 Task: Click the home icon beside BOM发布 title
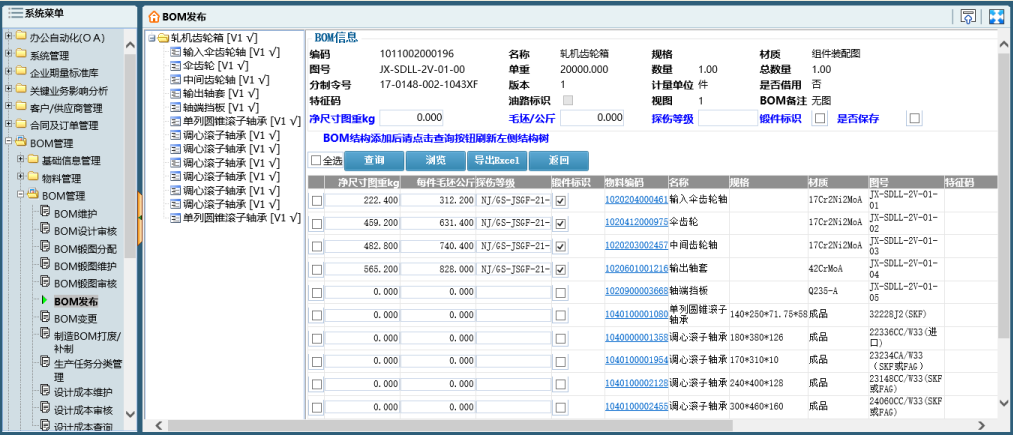coord(153,17)
